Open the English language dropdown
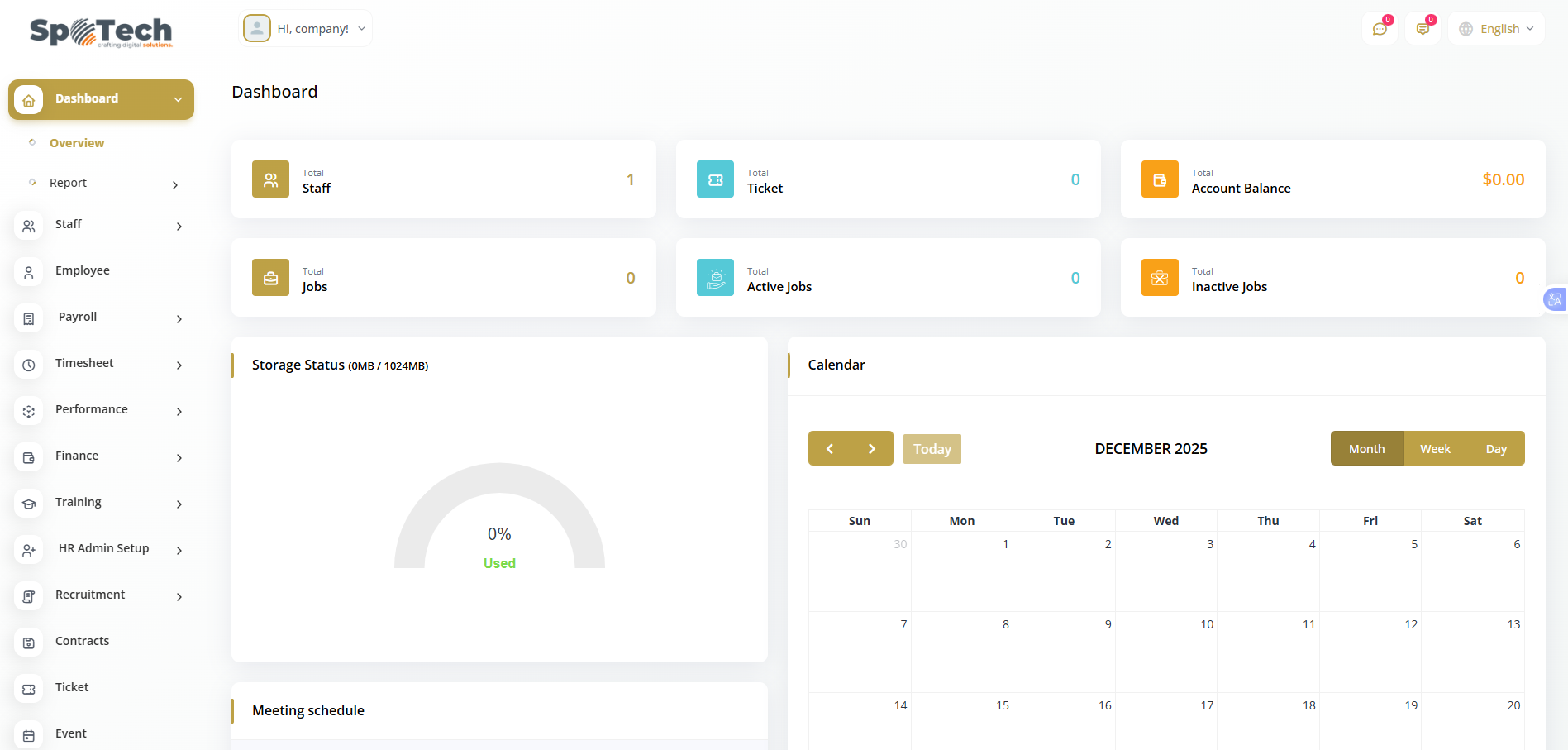The image size is (1568, 750). (1497, 29)
